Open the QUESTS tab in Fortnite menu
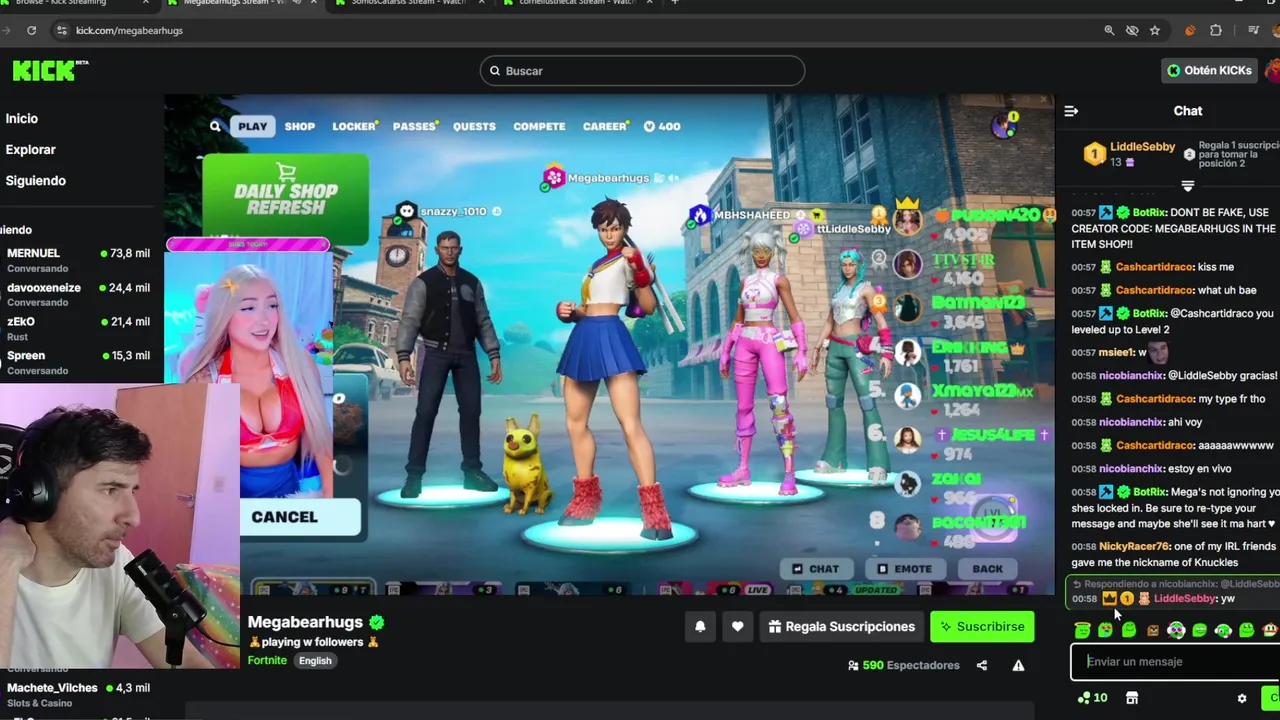Viewport: 1280px width, 720px height. (x=474, y=126)
